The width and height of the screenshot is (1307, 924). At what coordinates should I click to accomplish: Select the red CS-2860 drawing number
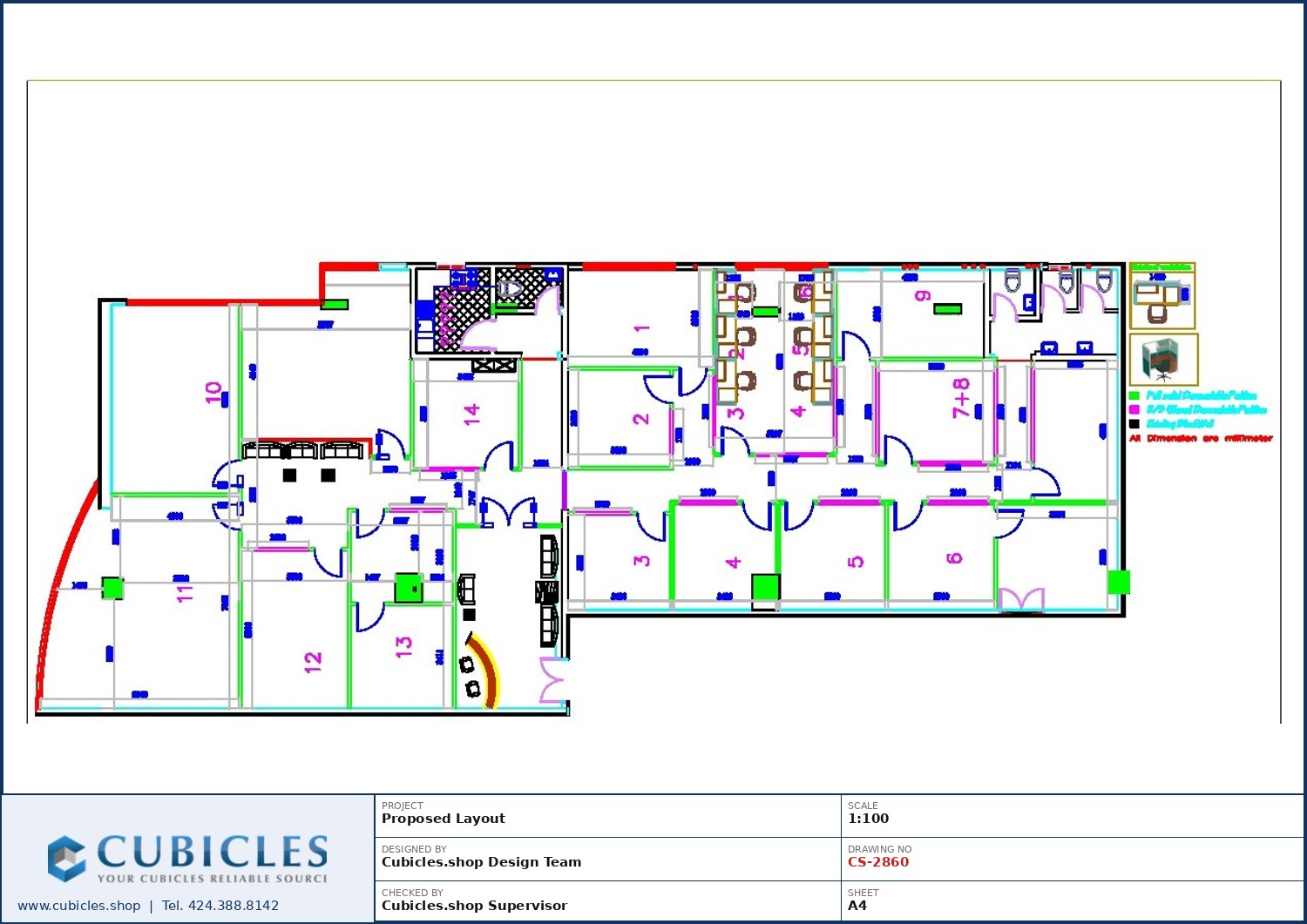(878, 862)
